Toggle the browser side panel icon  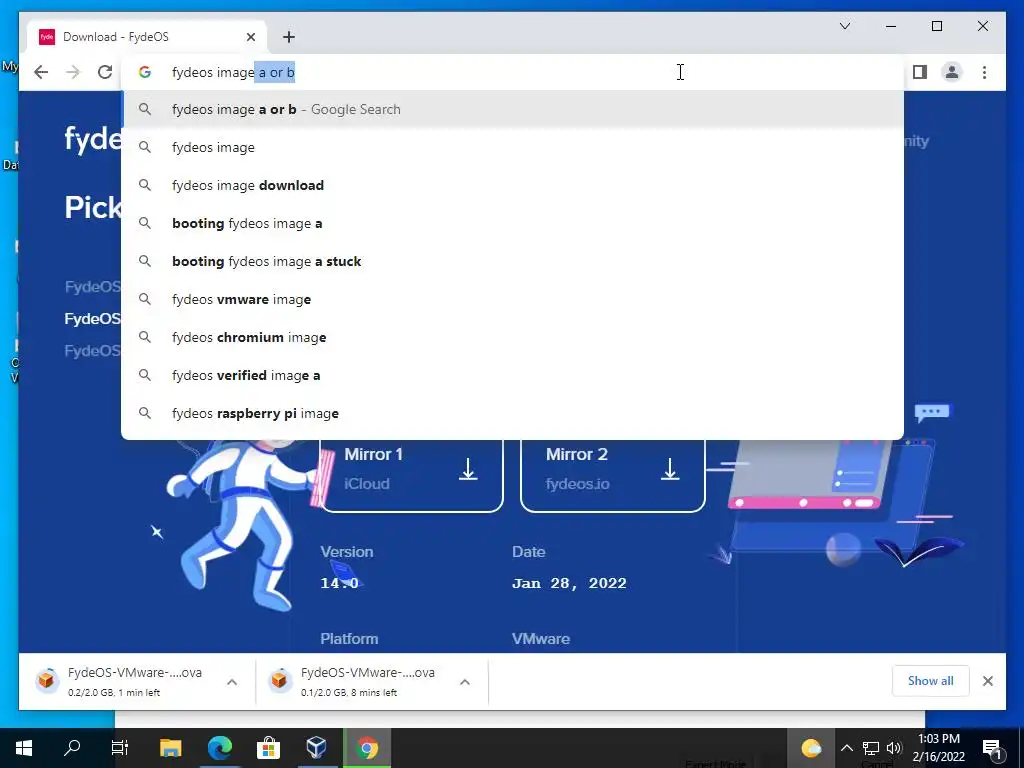click(920, 72)
